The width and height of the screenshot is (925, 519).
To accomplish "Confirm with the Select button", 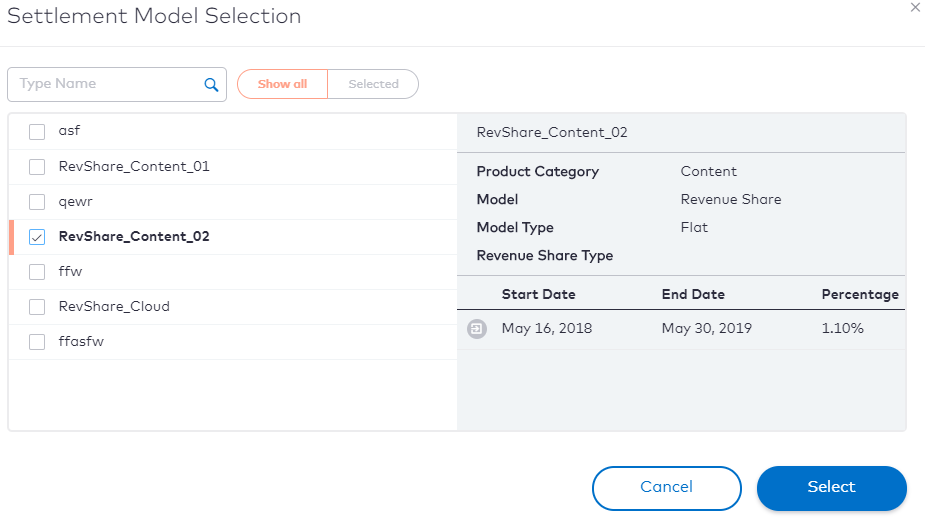I will 832,488.
